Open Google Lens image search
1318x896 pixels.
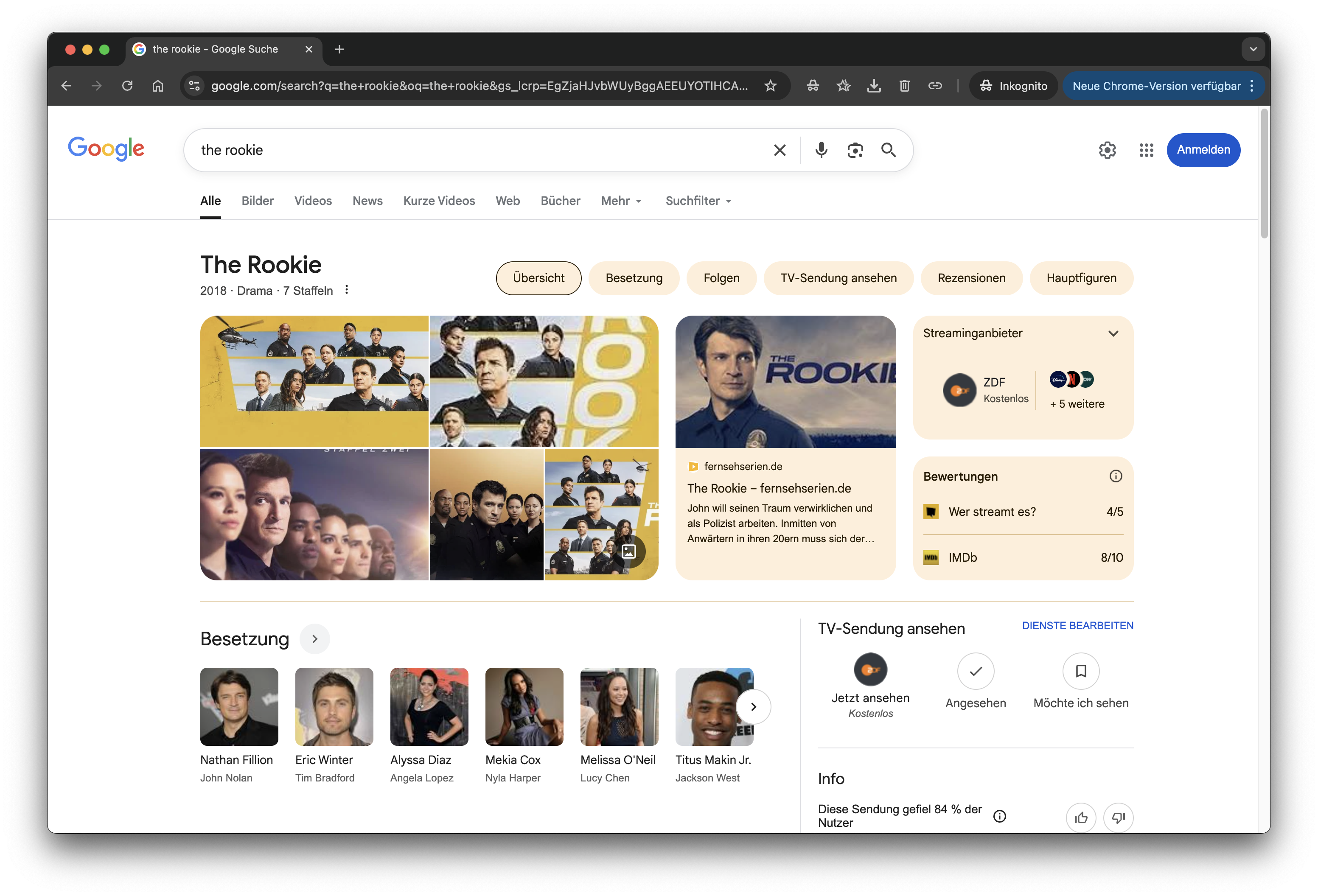tap(855, 150)
